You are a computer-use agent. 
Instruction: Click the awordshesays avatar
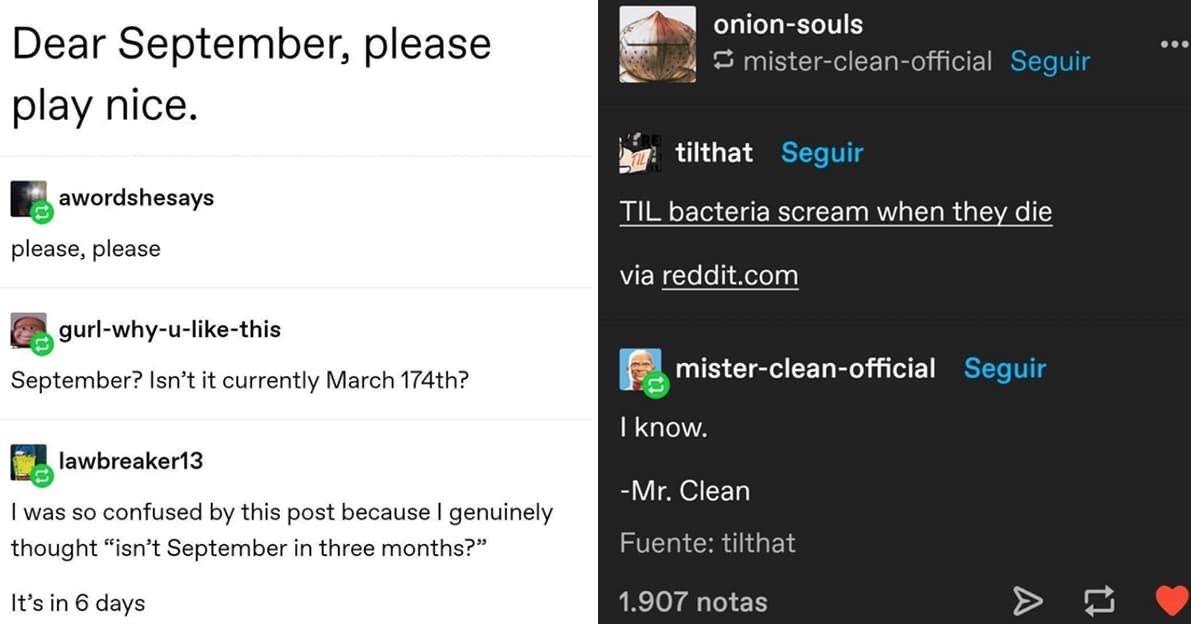click(x=29, y=200)
